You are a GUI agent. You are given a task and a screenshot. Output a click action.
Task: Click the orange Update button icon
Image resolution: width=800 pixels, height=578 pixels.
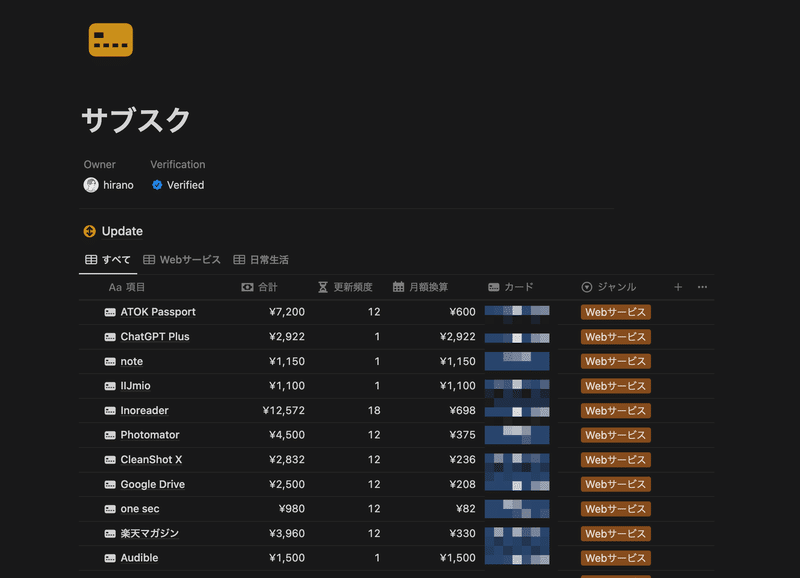(x=89, y=231)
